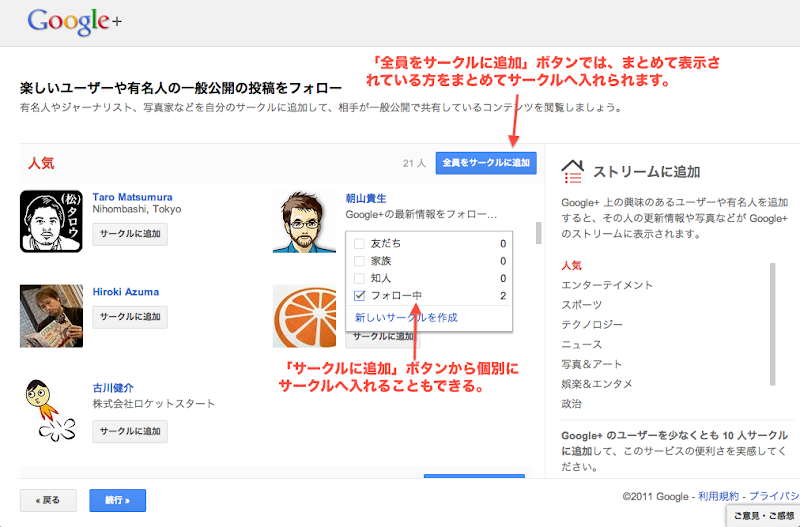Select テクノロジー category
Viewport: 800px width, 527px height.
point(592,324)
